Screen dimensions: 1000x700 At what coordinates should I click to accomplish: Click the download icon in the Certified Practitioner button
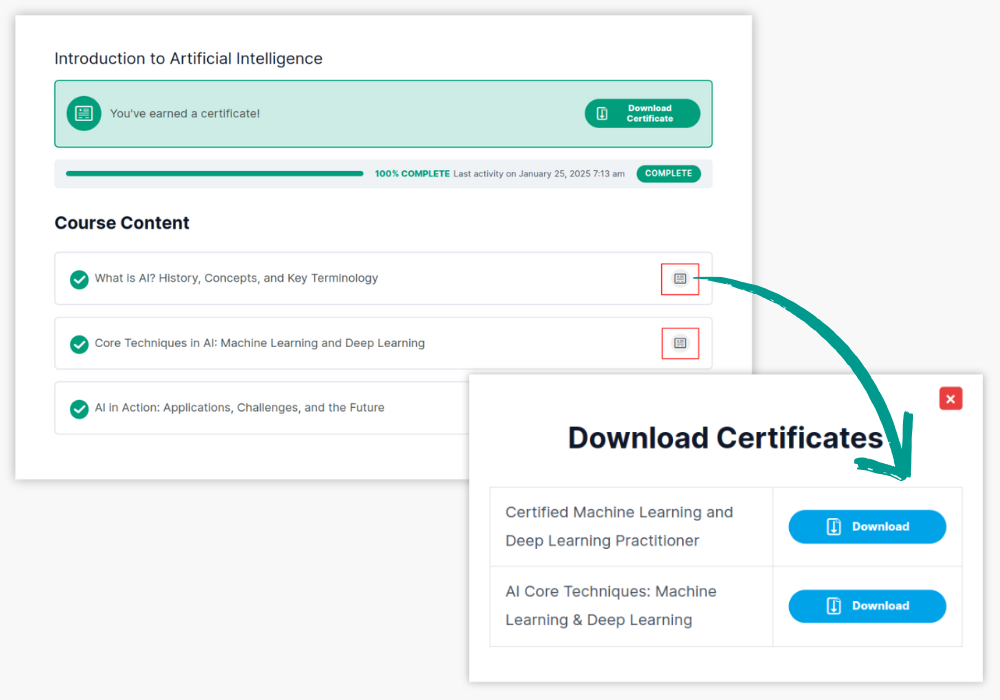tap(834, 527)
